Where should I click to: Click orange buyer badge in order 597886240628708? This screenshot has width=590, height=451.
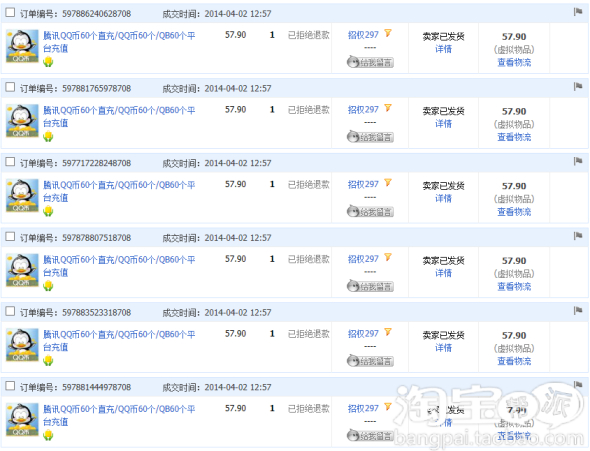click(x=388, y=33)
